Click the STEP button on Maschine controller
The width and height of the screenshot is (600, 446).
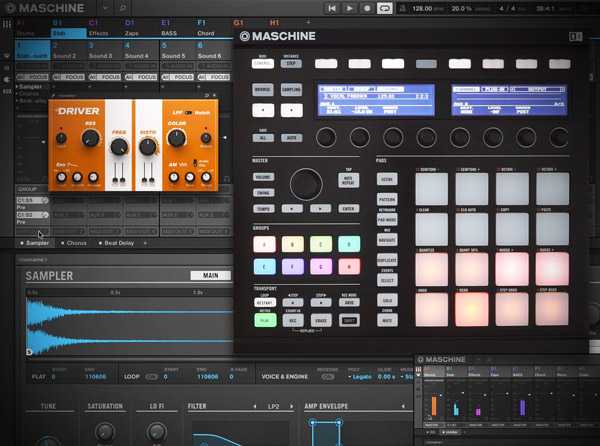pos(291,63)
